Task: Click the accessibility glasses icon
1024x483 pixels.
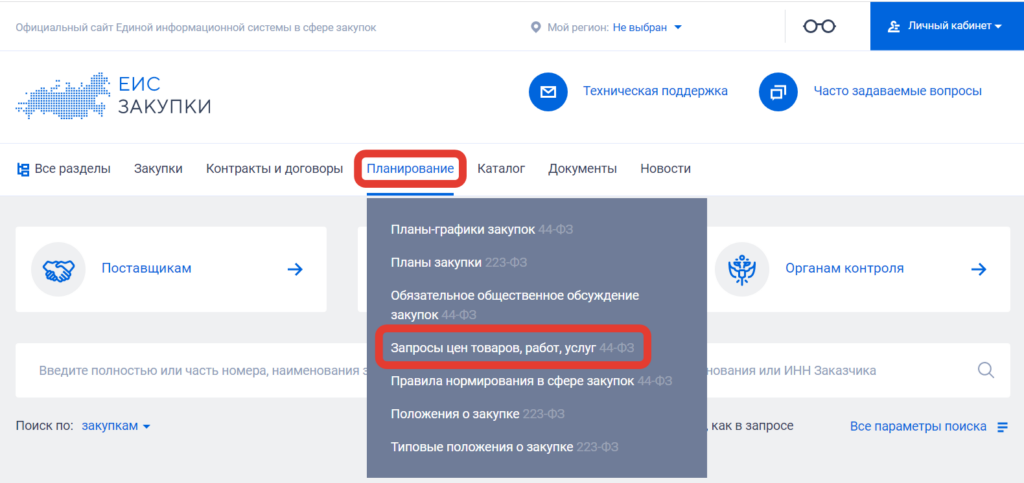Action: click(819, 26)
